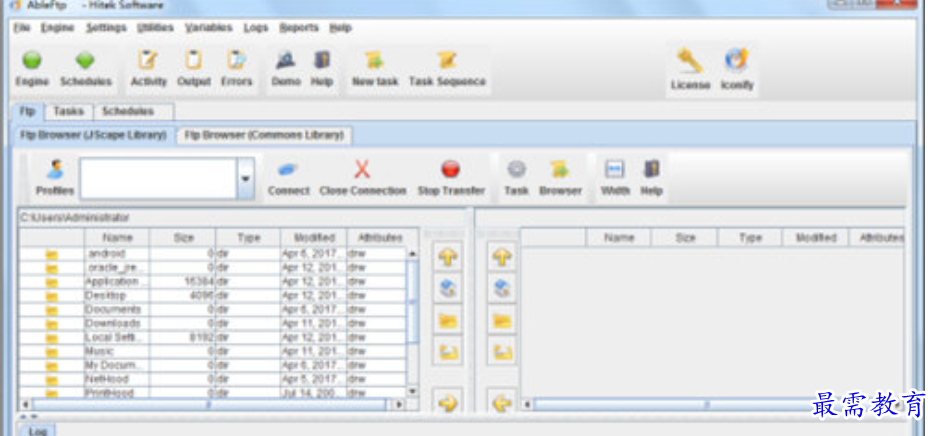The image size is (934, 436).
Task: Launch the Demo toolbar icon
Action: (286, 60)
